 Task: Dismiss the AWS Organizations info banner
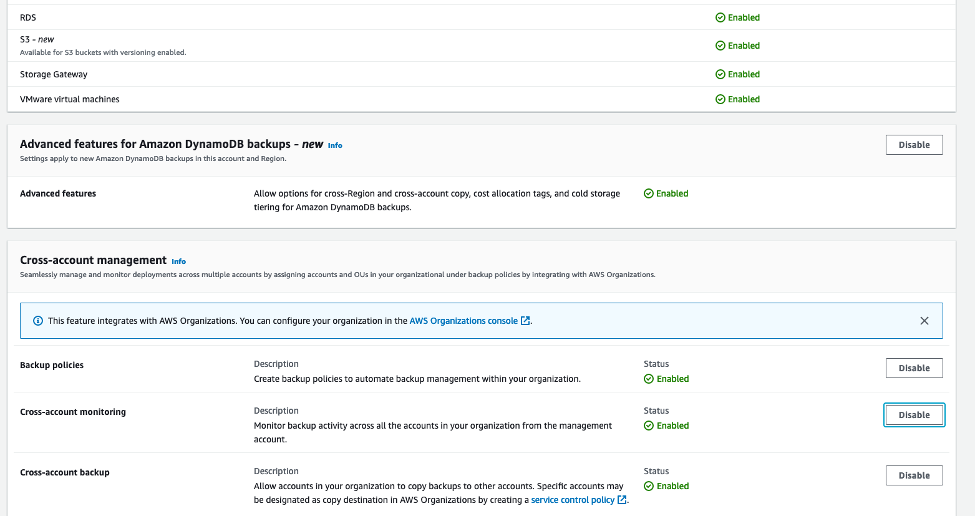coord(923,321)
